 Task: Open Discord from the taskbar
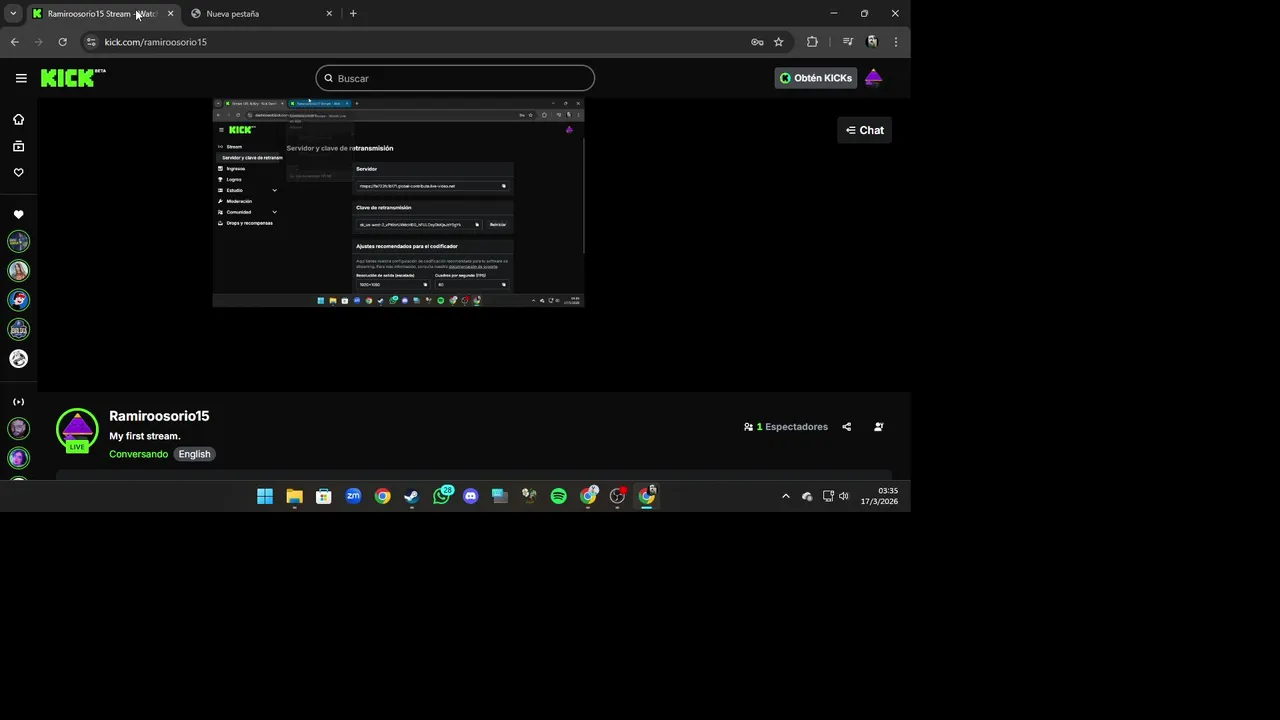[471, 496]
